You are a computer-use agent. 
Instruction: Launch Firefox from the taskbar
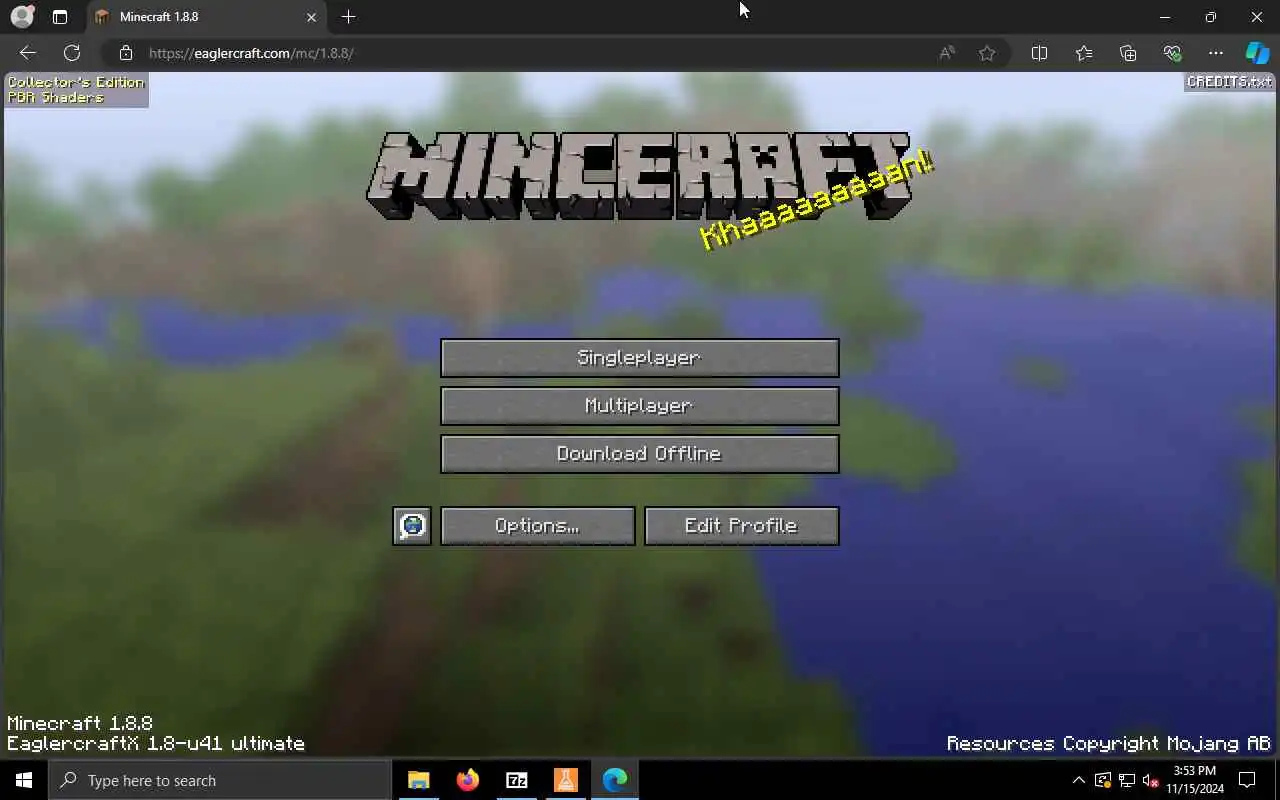click(x=467, y=780)
